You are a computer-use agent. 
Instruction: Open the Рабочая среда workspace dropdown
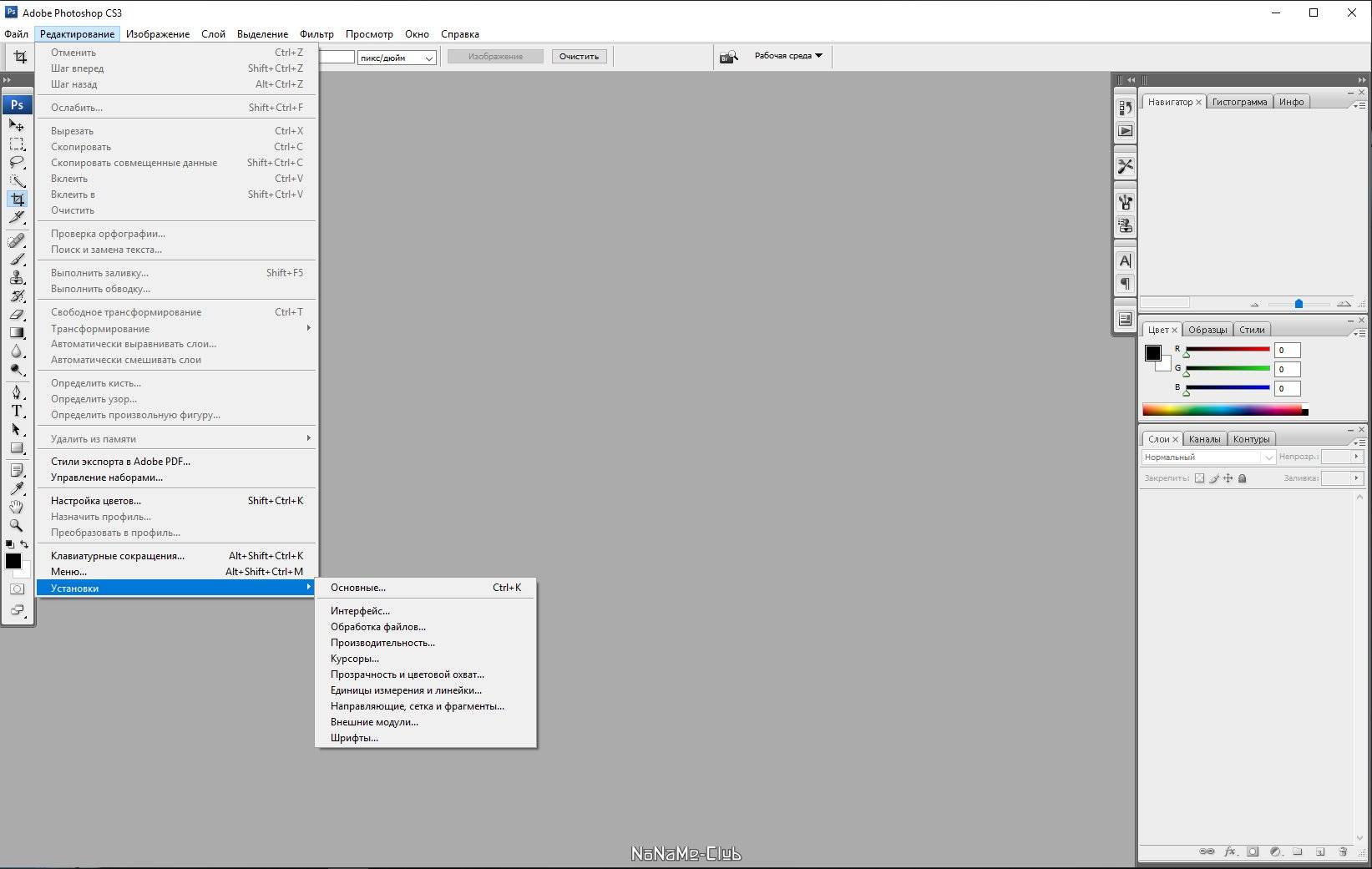788,56
